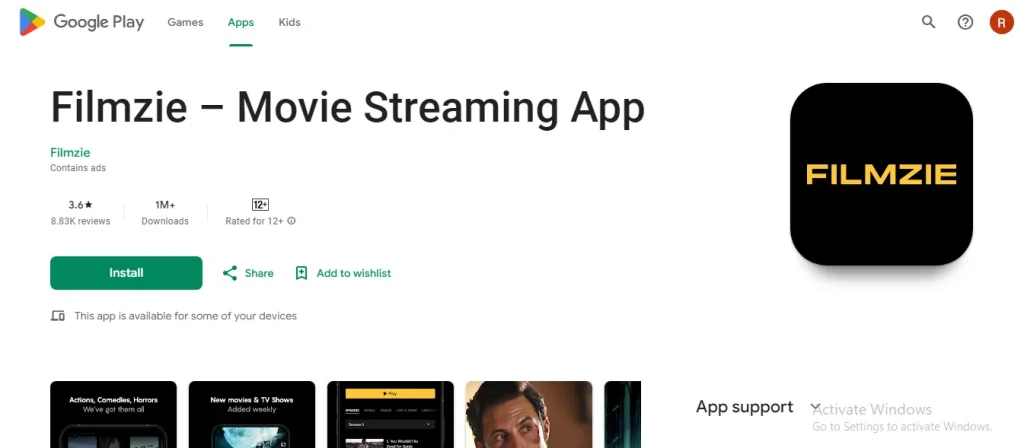Click the app title Filmzie – Movie Streaming App

point(347,107)
